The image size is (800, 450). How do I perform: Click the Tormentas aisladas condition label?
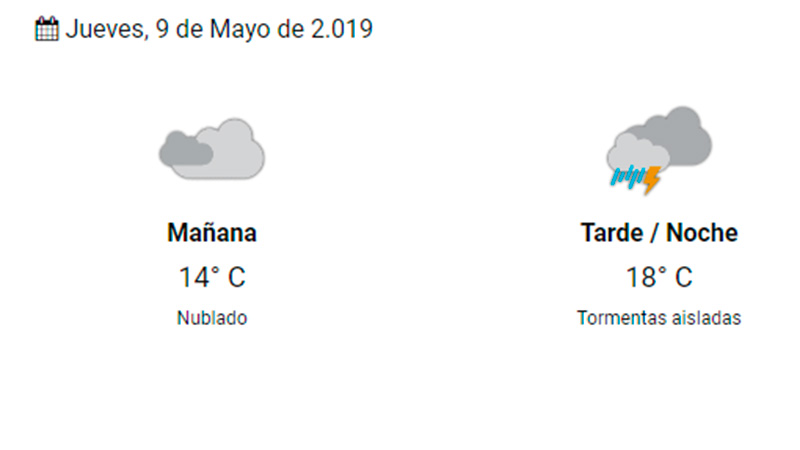pyautogui.click(x=659, y=318)
